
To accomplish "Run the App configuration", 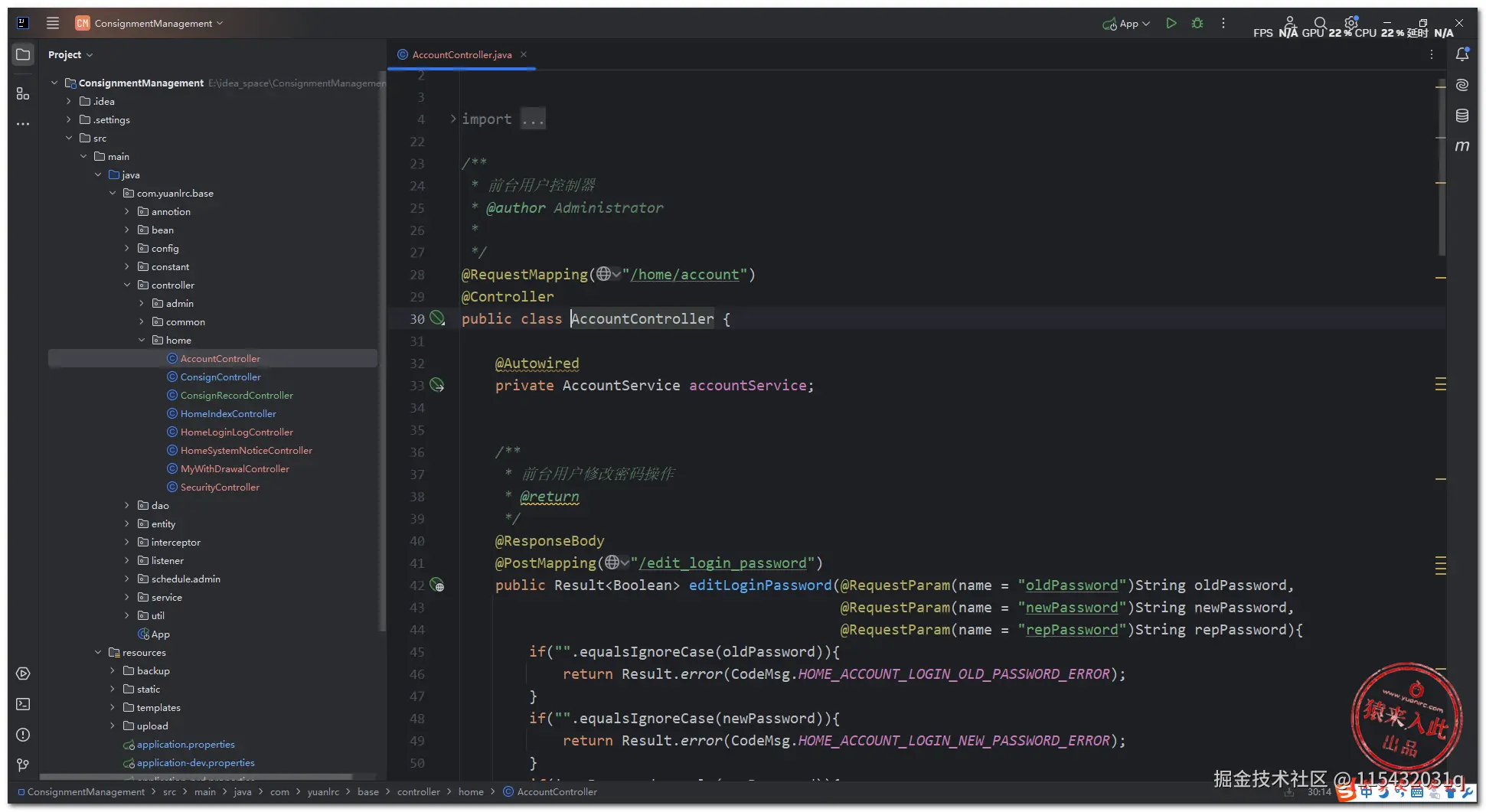I will [1171, 23].
